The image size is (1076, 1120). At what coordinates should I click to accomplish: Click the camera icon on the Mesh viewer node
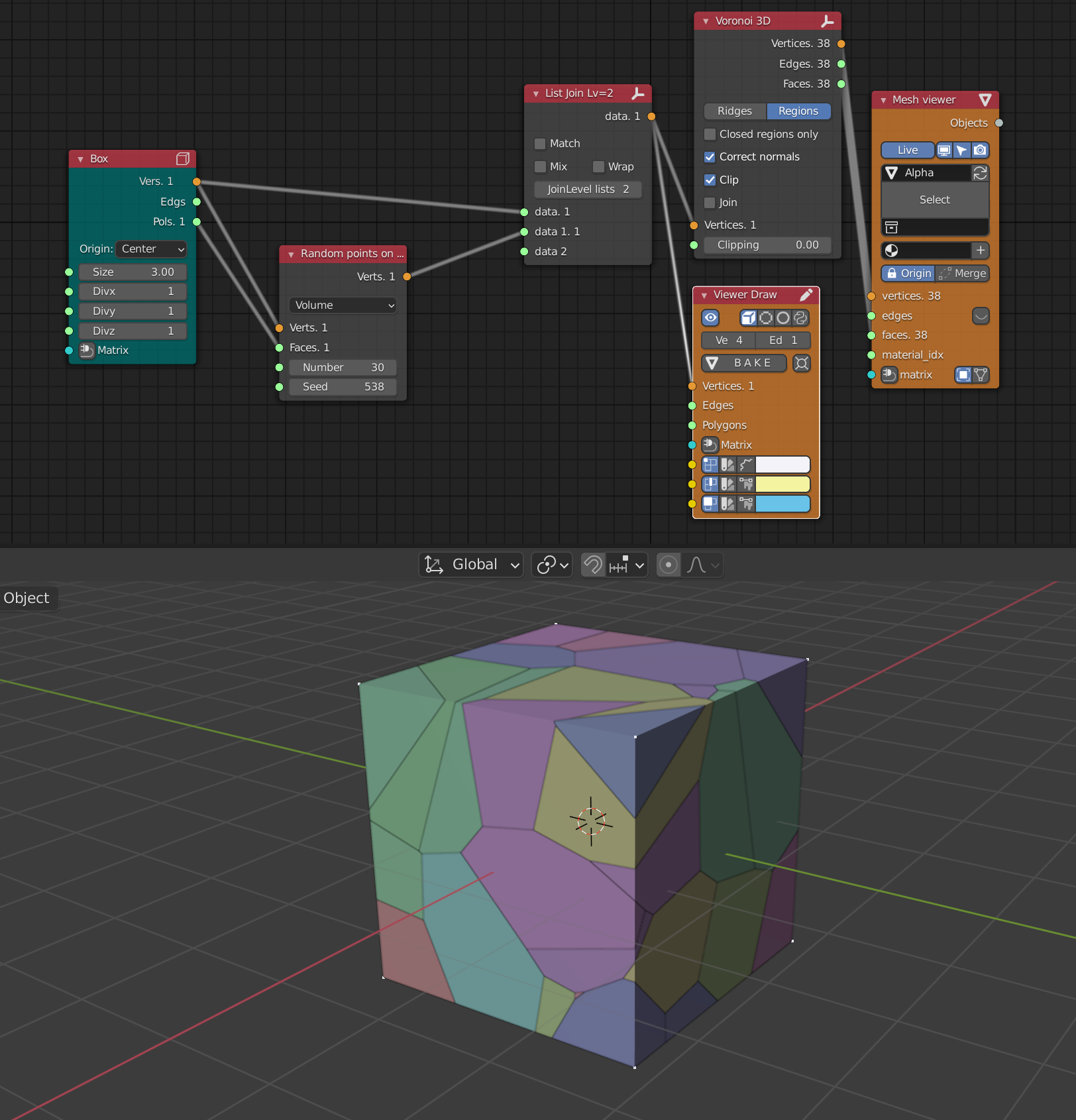coord(981,150)
